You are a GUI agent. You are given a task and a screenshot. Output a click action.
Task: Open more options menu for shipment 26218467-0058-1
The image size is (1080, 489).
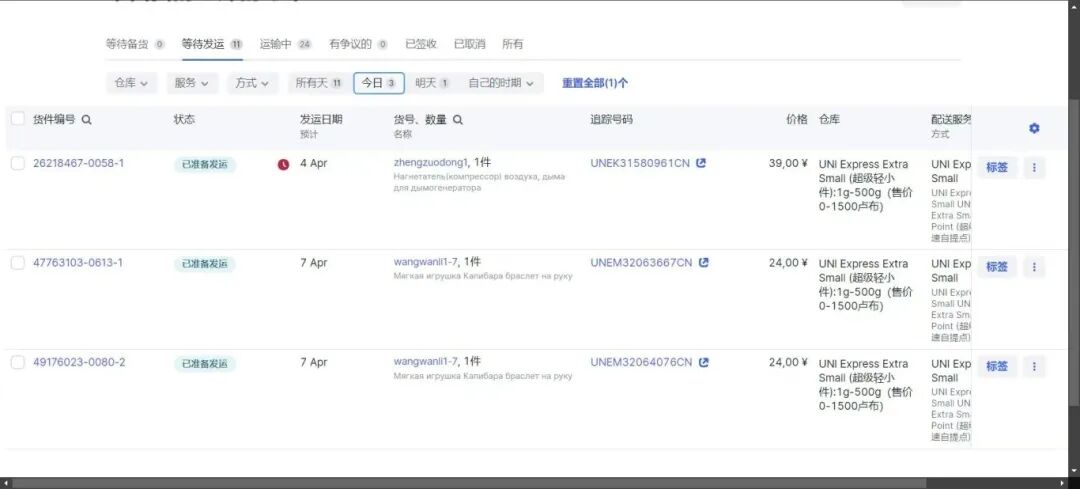tap(1034, 168)
